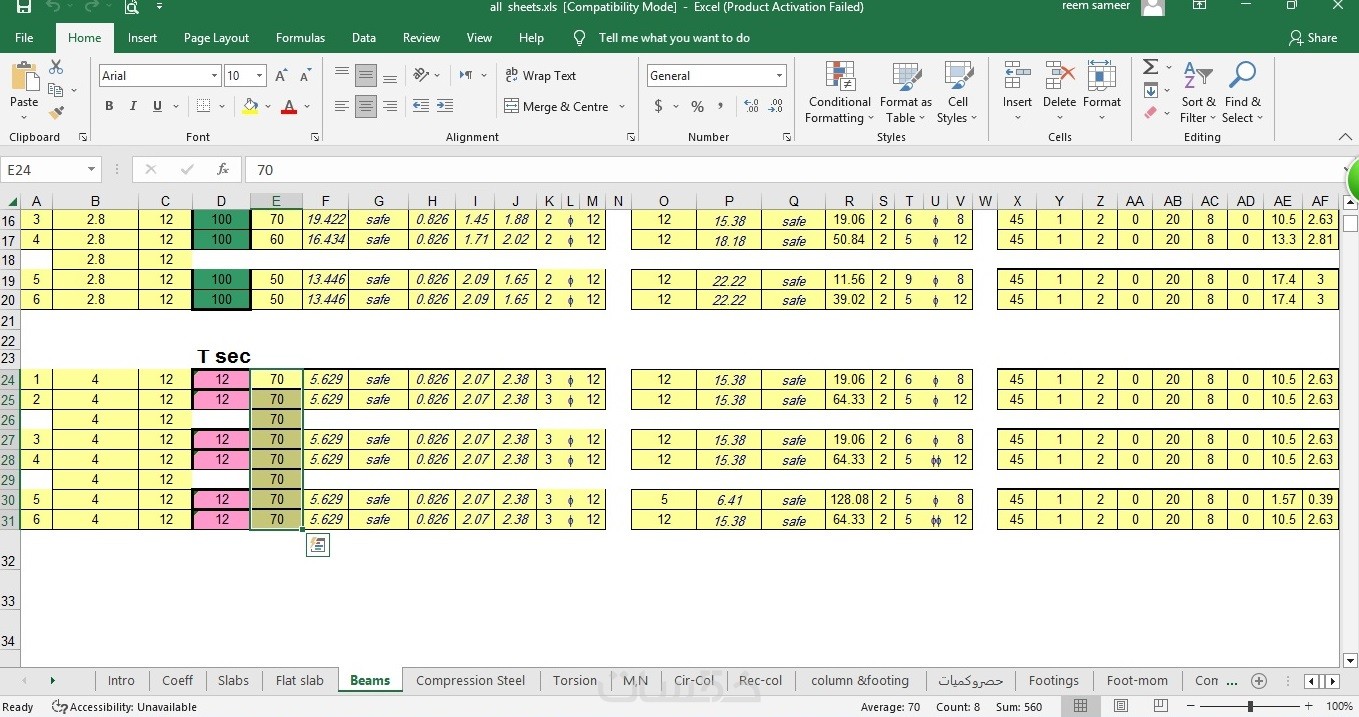The width and height of the screenshot is (1359, 717).
Task: Click the Format cells icon
Action: tap(1101, 76)
